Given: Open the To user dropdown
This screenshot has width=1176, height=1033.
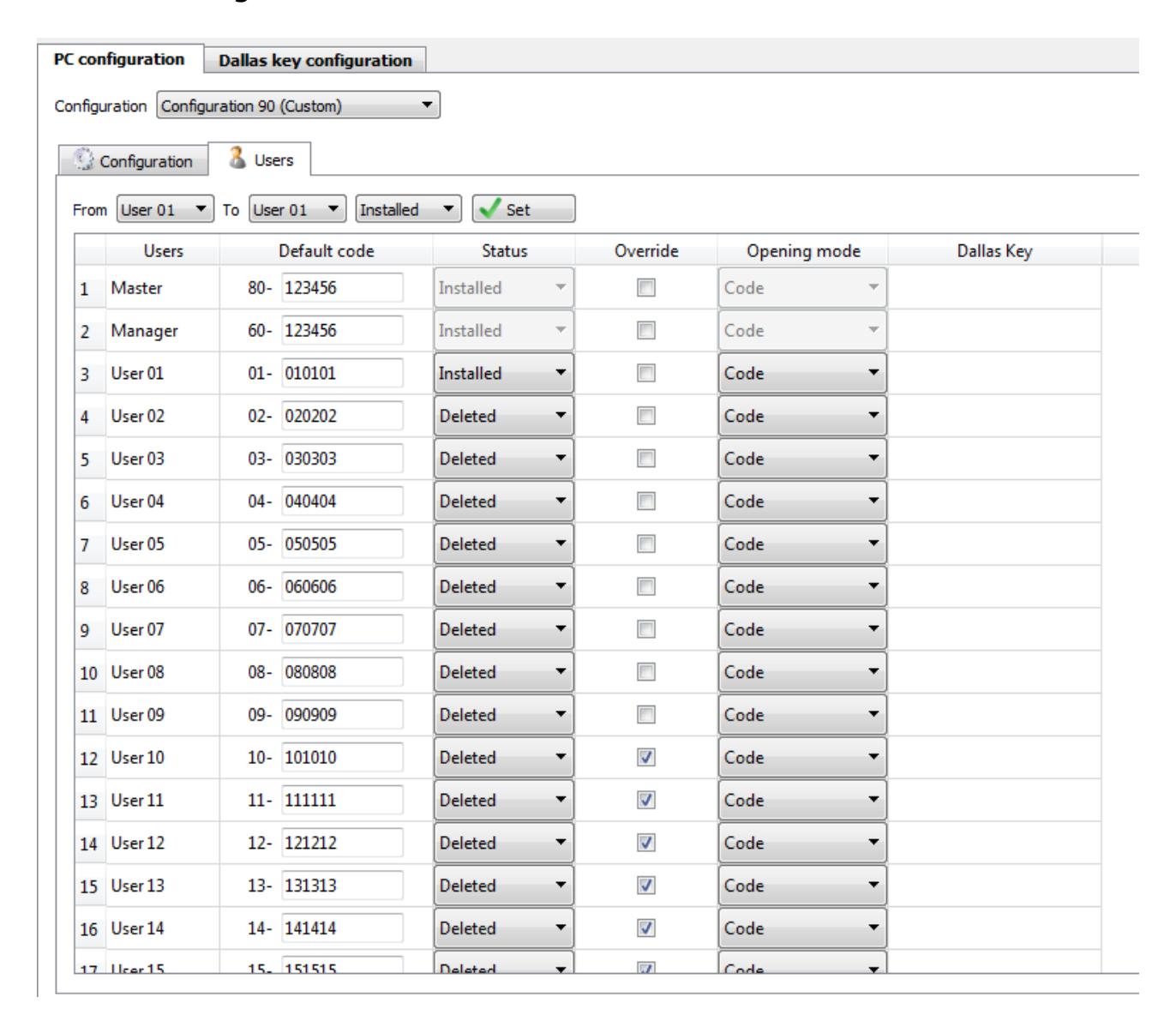Looking at the screenshot, I should point(297,209).
